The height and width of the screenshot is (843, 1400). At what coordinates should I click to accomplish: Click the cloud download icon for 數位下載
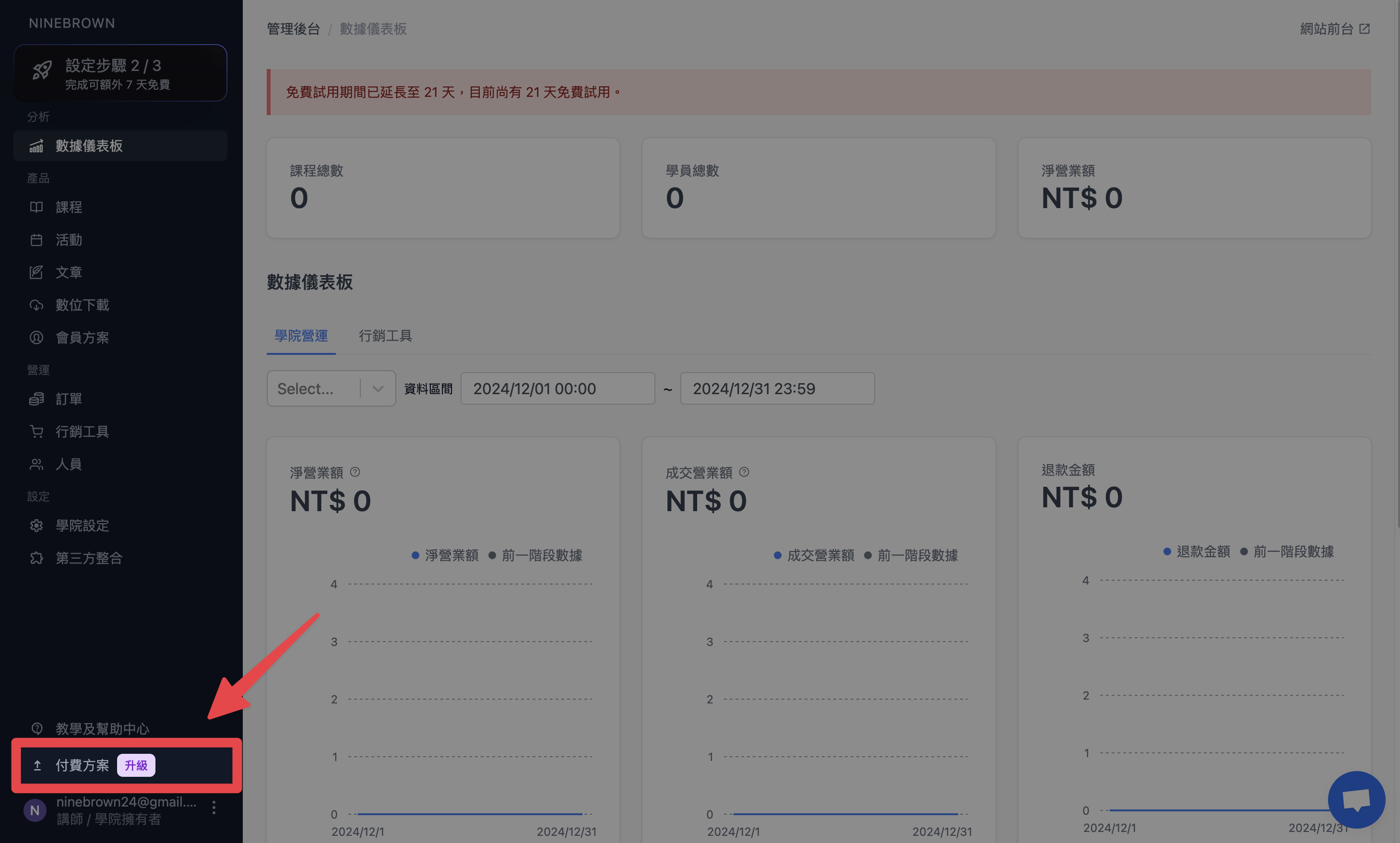click(x=36, y=305)
